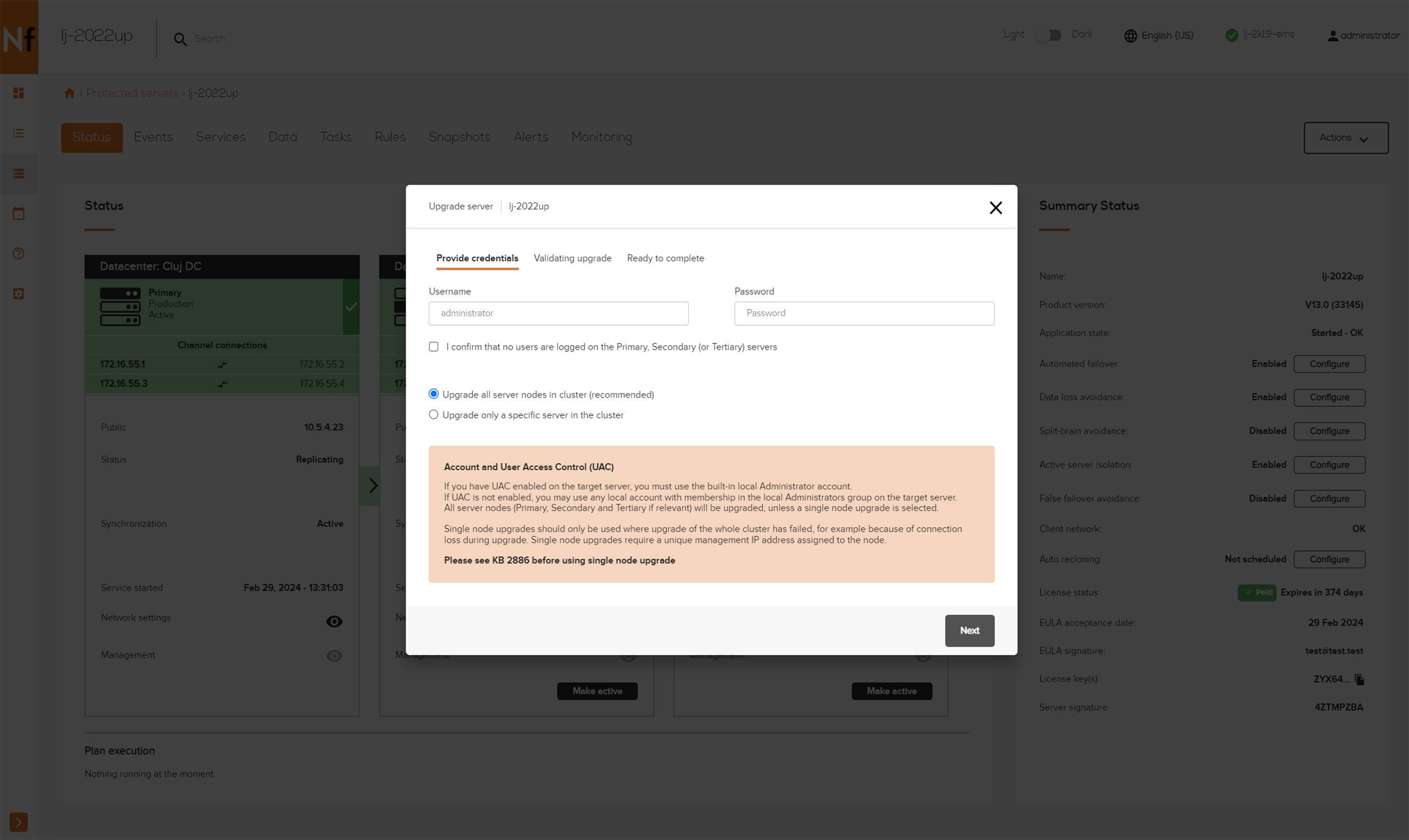Click the Next button
Viewport: 1409px width, 840px height.
click(969, 631)
